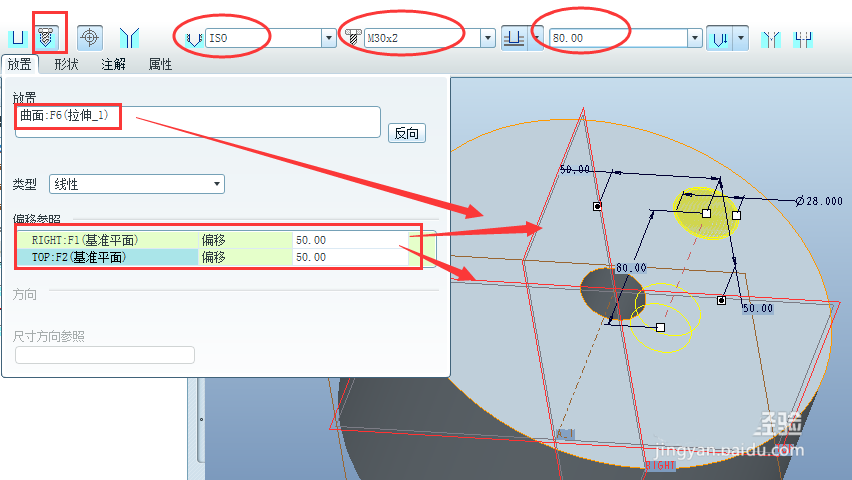Click the lower right 50.00 dimension
852x480 pixels.
click(x=757, y=308)
